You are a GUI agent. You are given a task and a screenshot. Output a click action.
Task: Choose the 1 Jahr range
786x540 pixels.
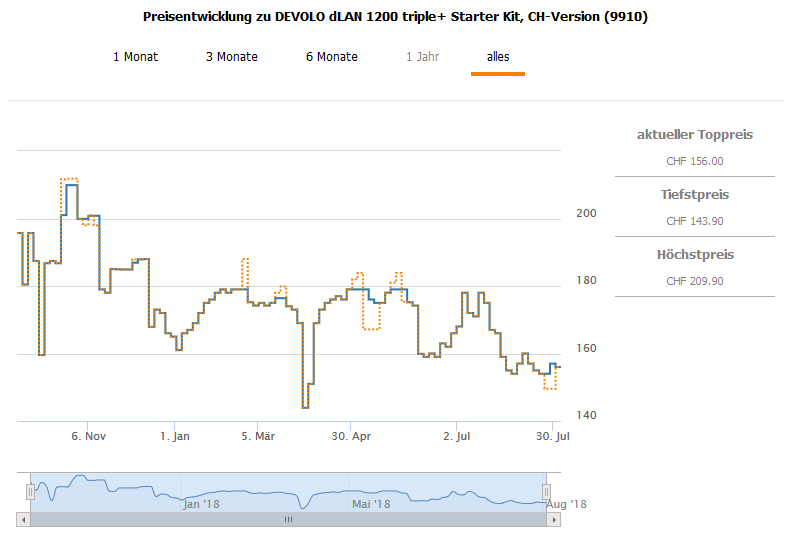click(423, 57)
